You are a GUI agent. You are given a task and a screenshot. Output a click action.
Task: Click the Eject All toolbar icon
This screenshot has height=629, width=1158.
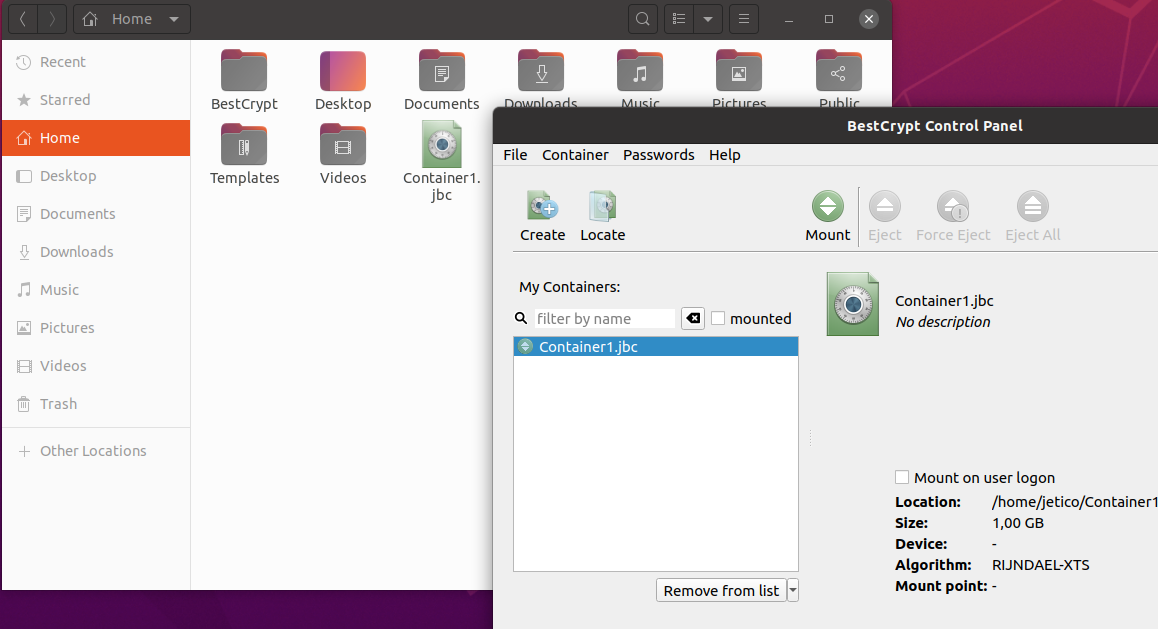tap(1032, 206)
